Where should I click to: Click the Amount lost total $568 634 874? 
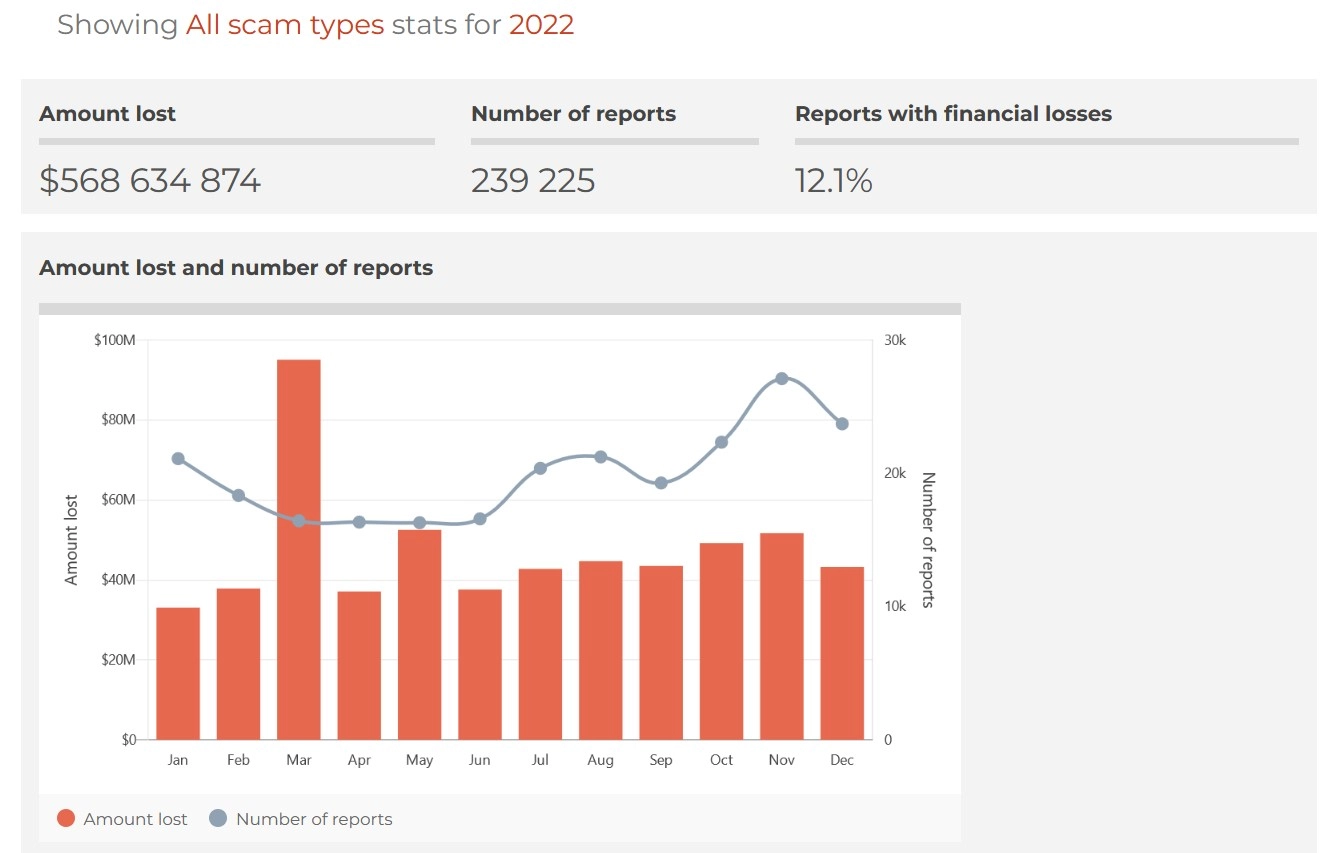(150, 181)
